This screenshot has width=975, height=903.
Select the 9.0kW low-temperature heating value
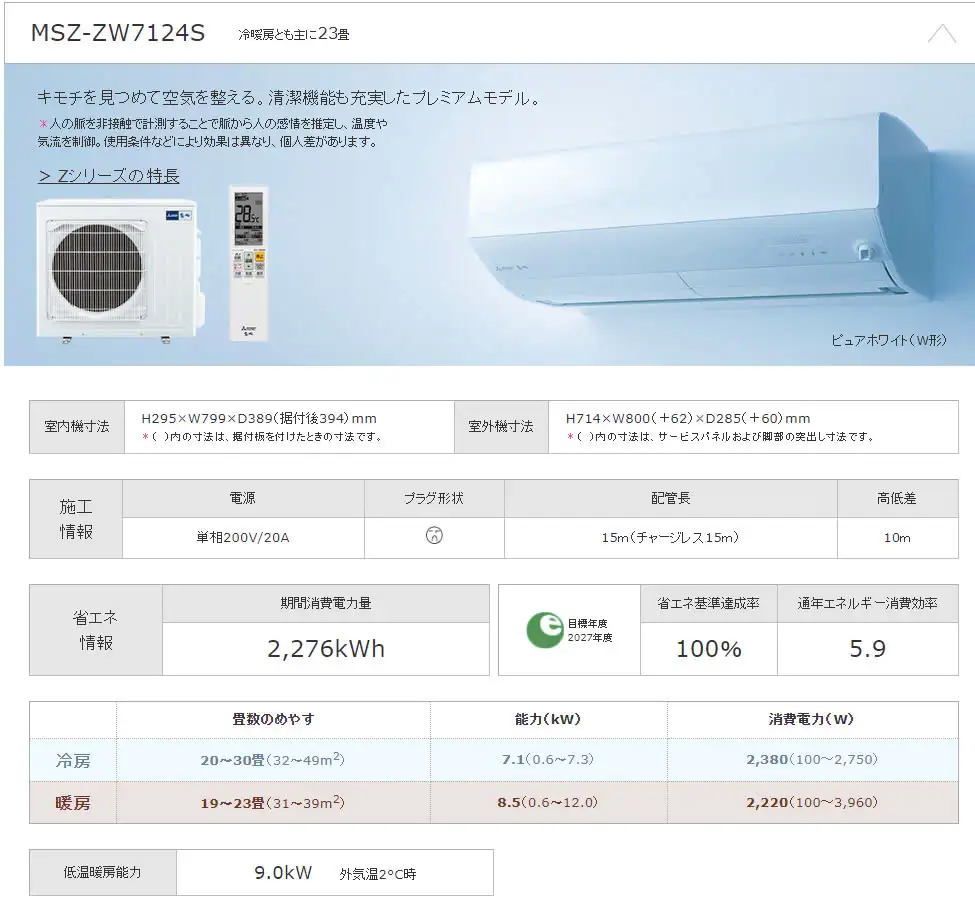283,873
